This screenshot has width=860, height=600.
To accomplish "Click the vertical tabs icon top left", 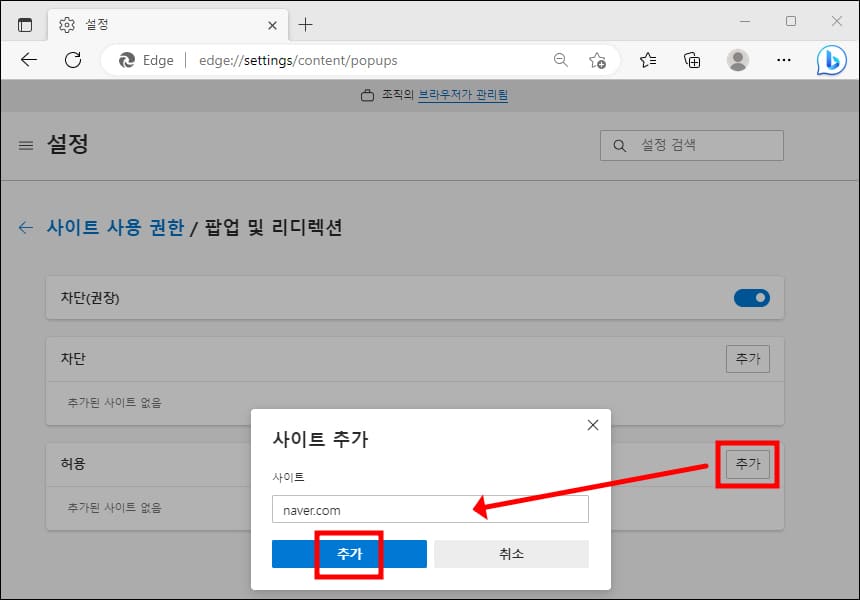I will (25, 24).
